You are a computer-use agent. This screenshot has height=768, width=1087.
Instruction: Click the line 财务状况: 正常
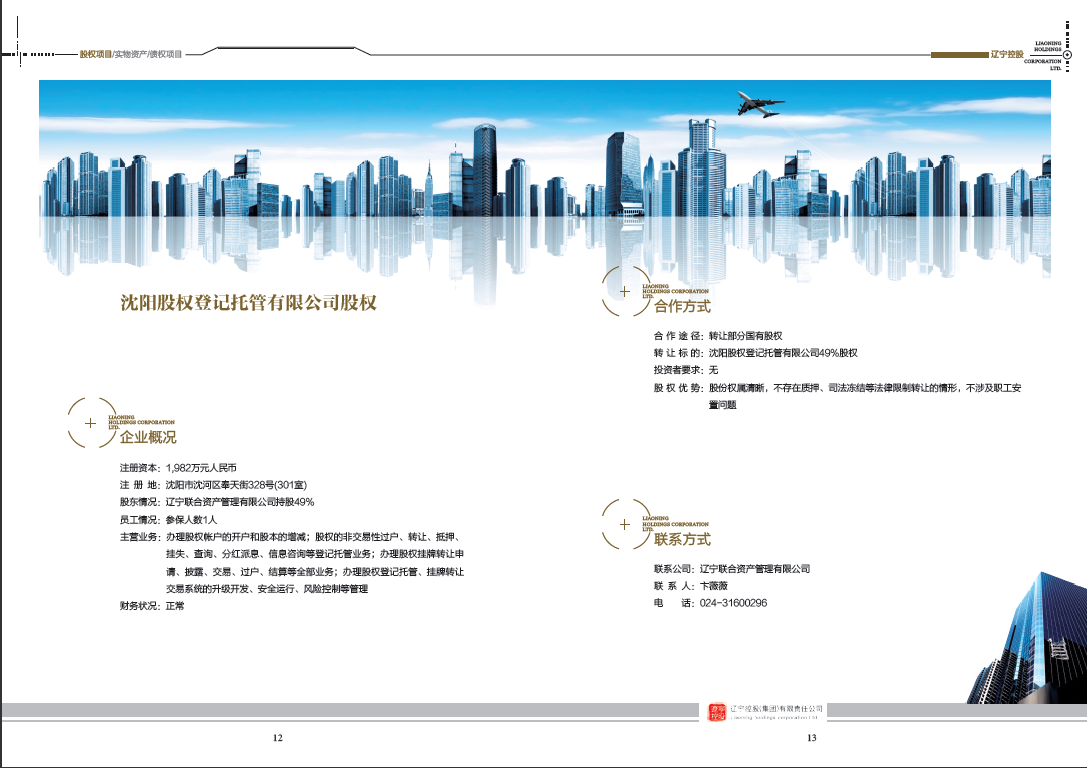(x=153, y=606)
